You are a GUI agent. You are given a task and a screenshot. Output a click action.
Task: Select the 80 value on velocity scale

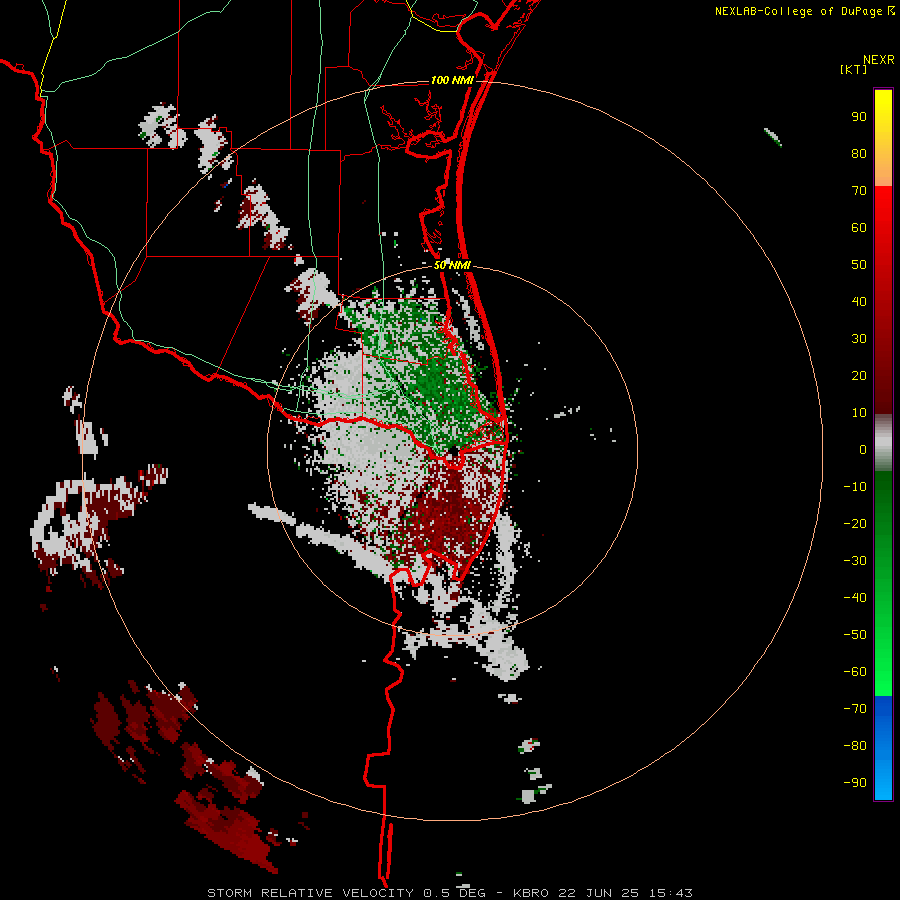coord(859,153)
